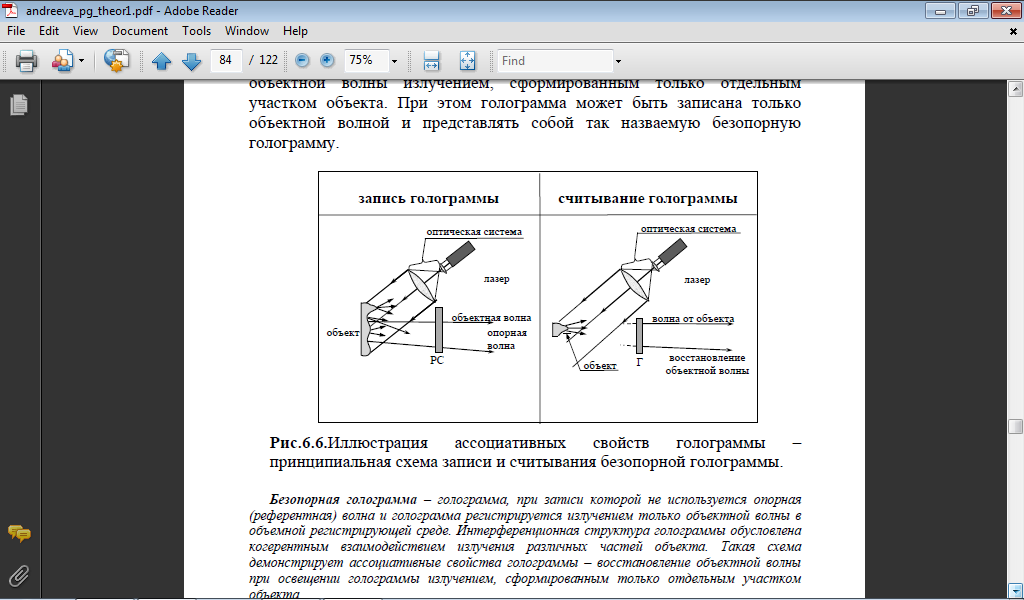Click the label 'восстановление' in right diagram
Image resolution: width=1024 pixels, height=600 pixels.
(707, 358)
